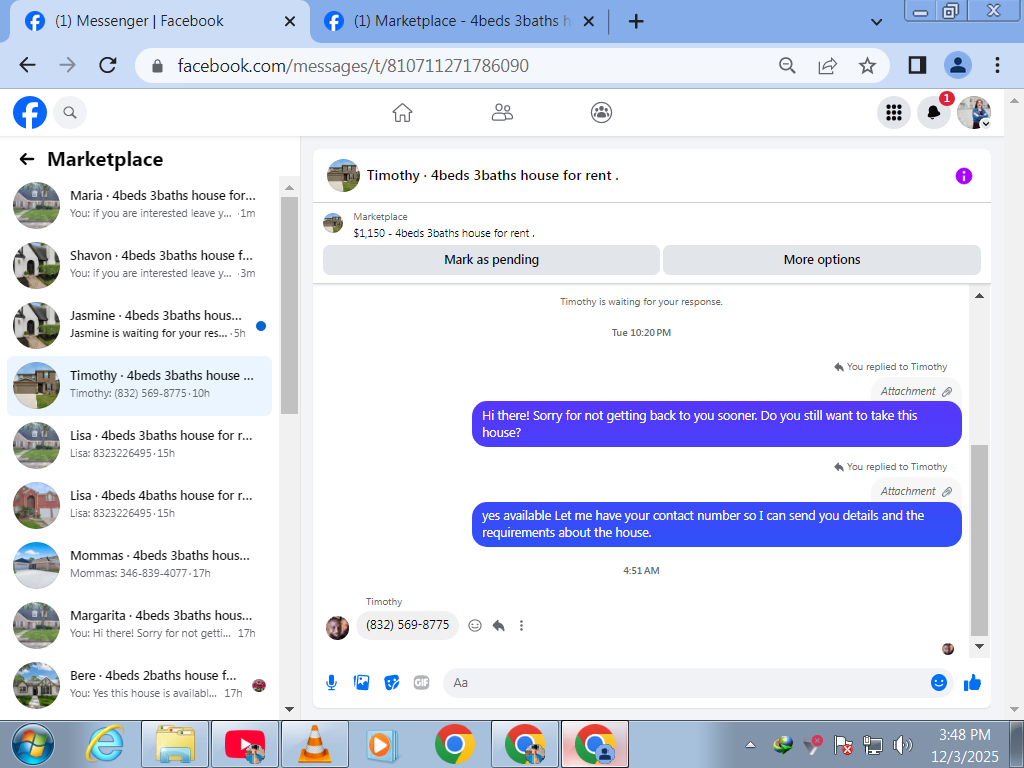This screenshot has width=1024, height=768.
Task: Bookmark this tab with the star icon
Action: (x=867, y=65)
